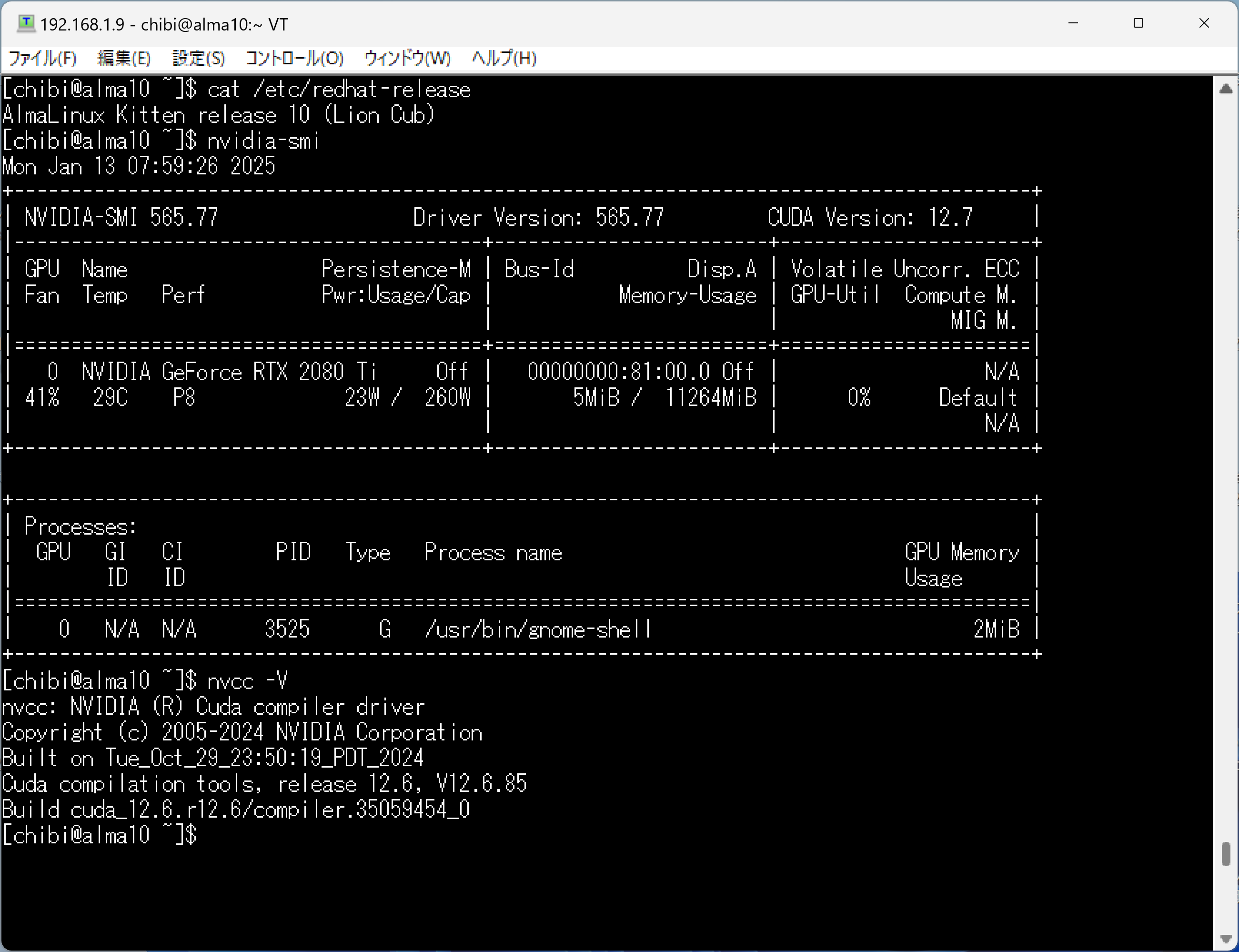Screen dimensions: 1239x952
Task: Open the コントロール(O) menu
Action: [x=294, y=58]
